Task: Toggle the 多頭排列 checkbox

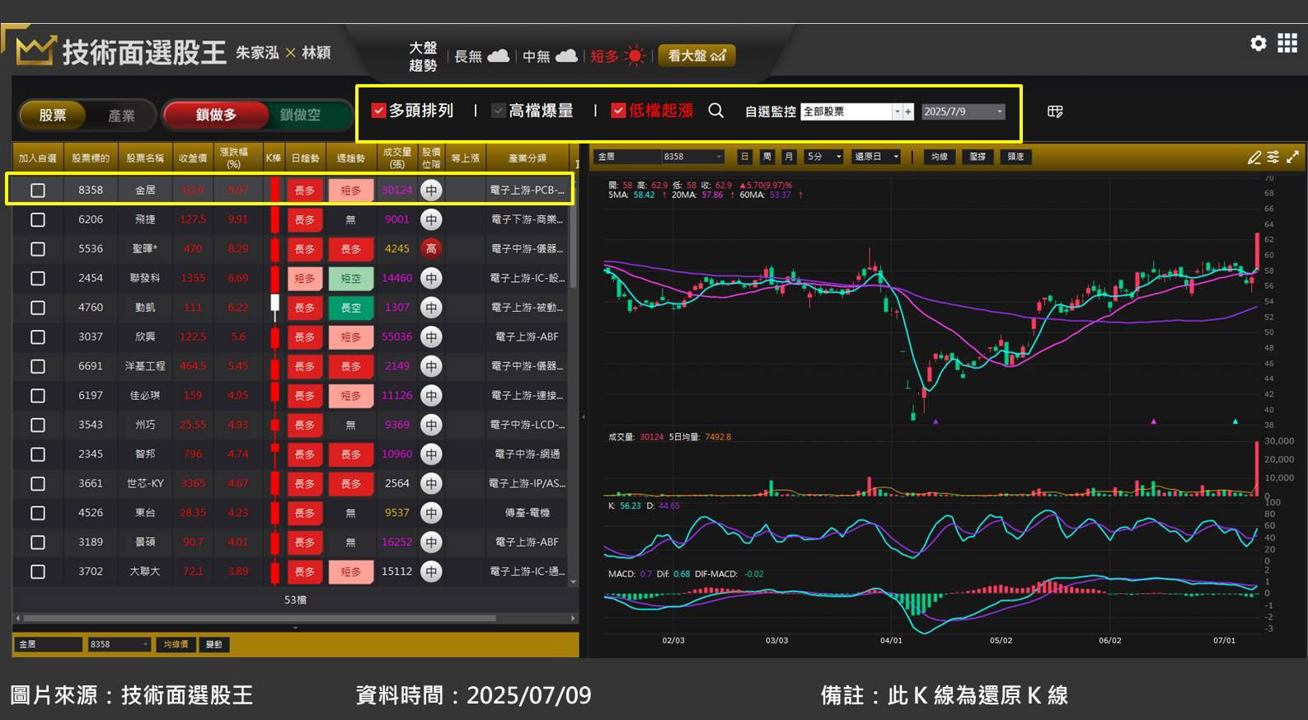Action: pos(378,111)
